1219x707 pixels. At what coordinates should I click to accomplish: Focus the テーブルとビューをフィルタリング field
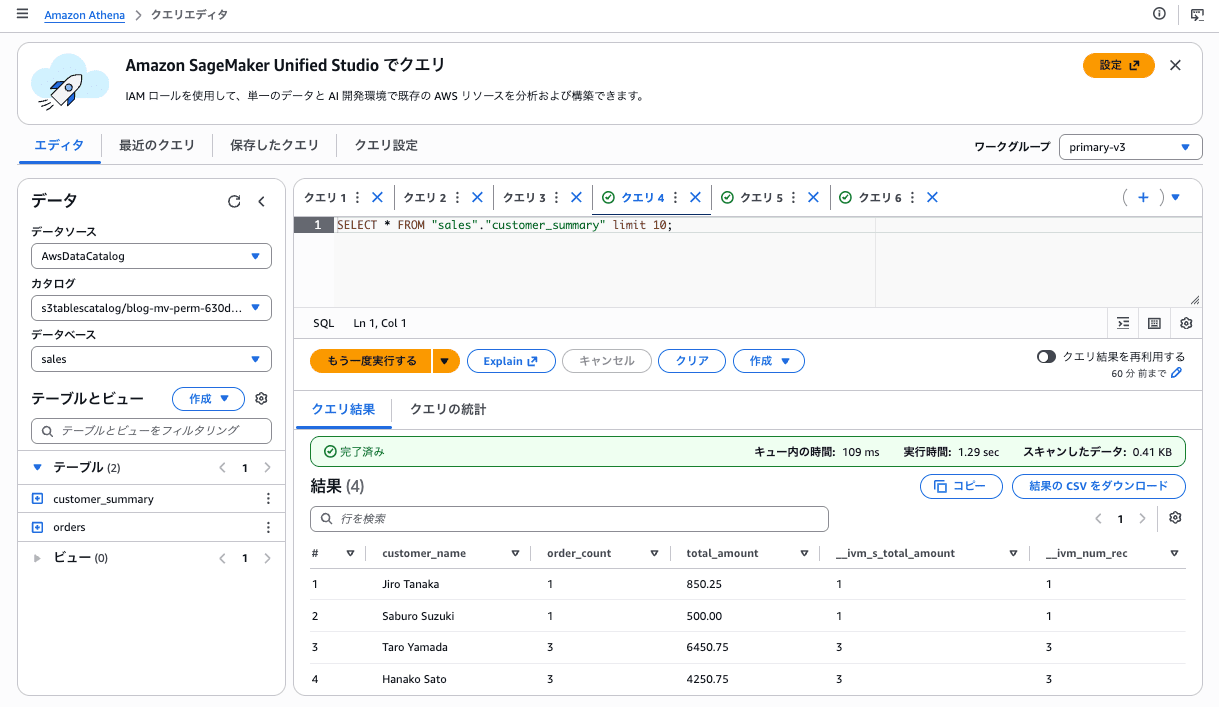click(x=151, y=431)
